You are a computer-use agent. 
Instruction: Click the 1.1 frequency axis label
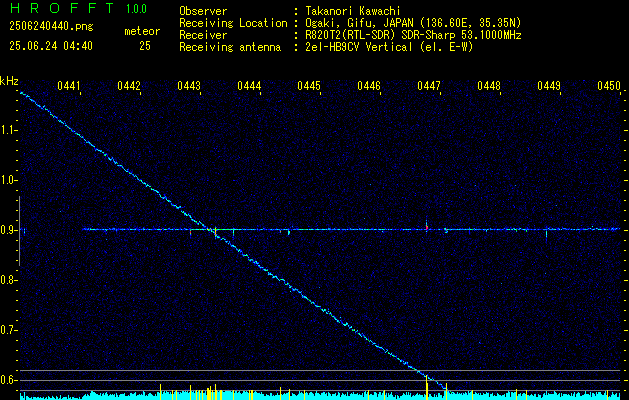[9, 130]
